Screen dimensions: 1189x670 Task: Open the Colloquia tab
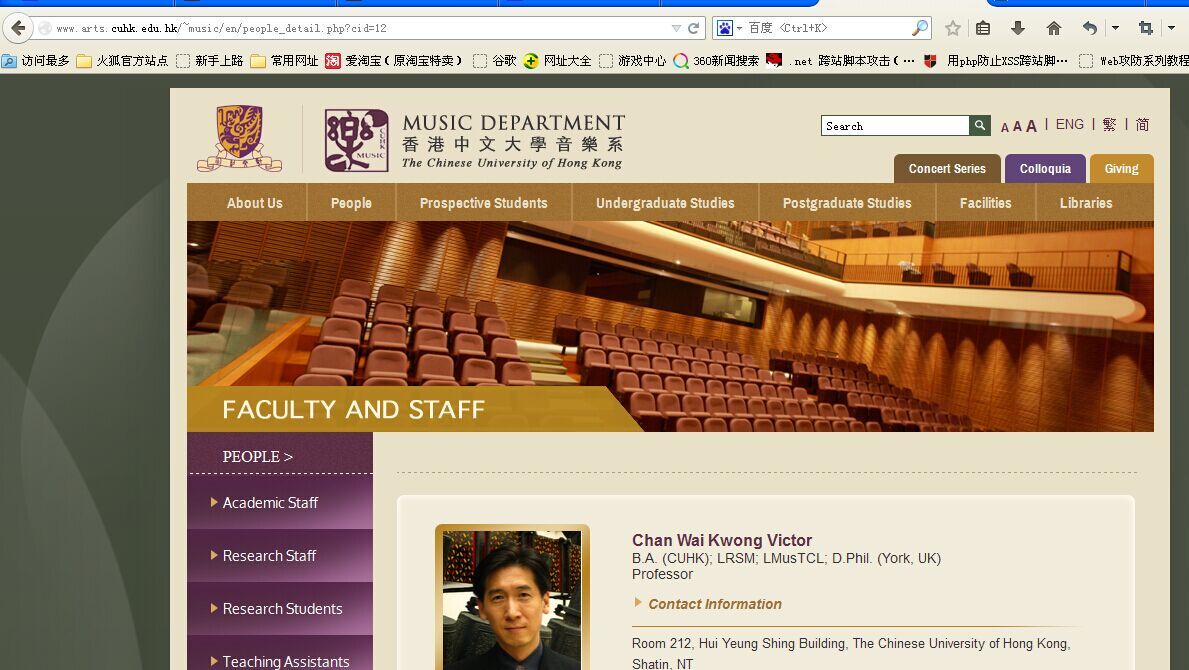1045,169
